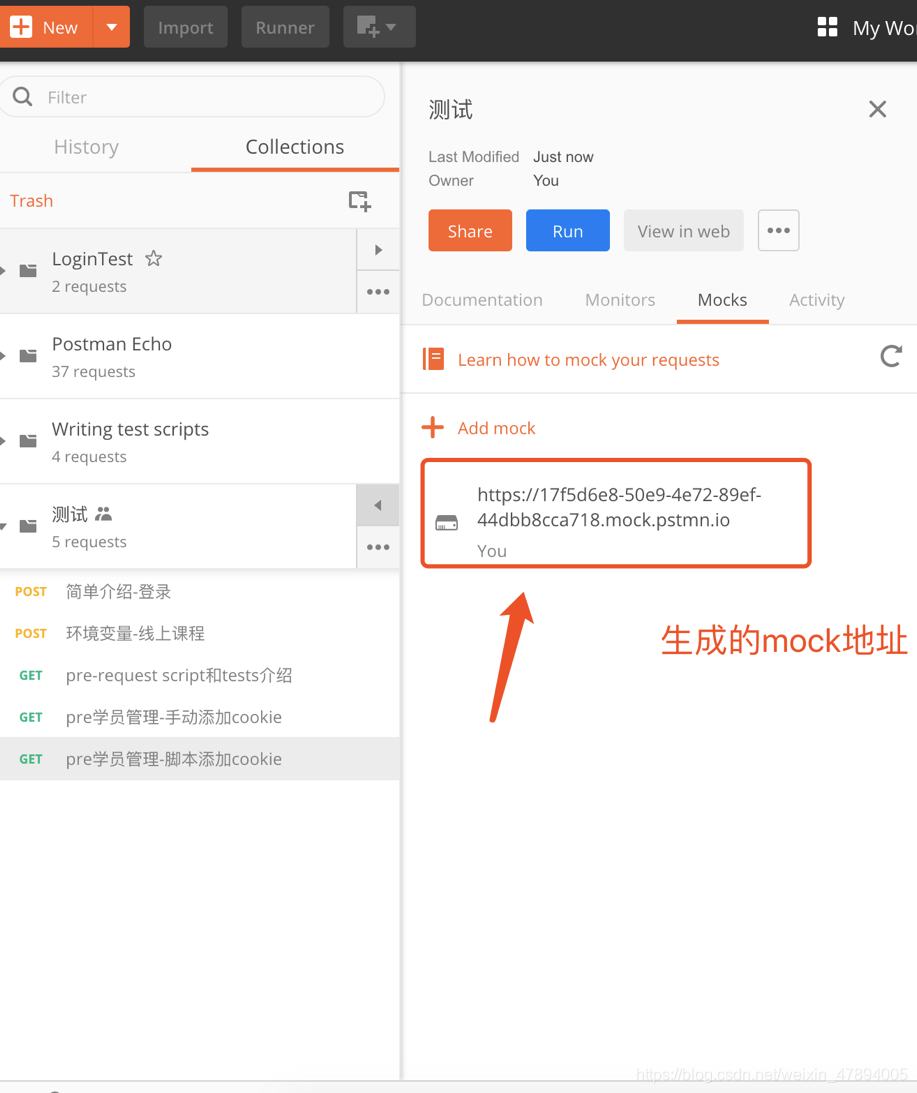Click the LoginTest folder icon
This screenshot has width=917, height=1093.
point(28,270)
